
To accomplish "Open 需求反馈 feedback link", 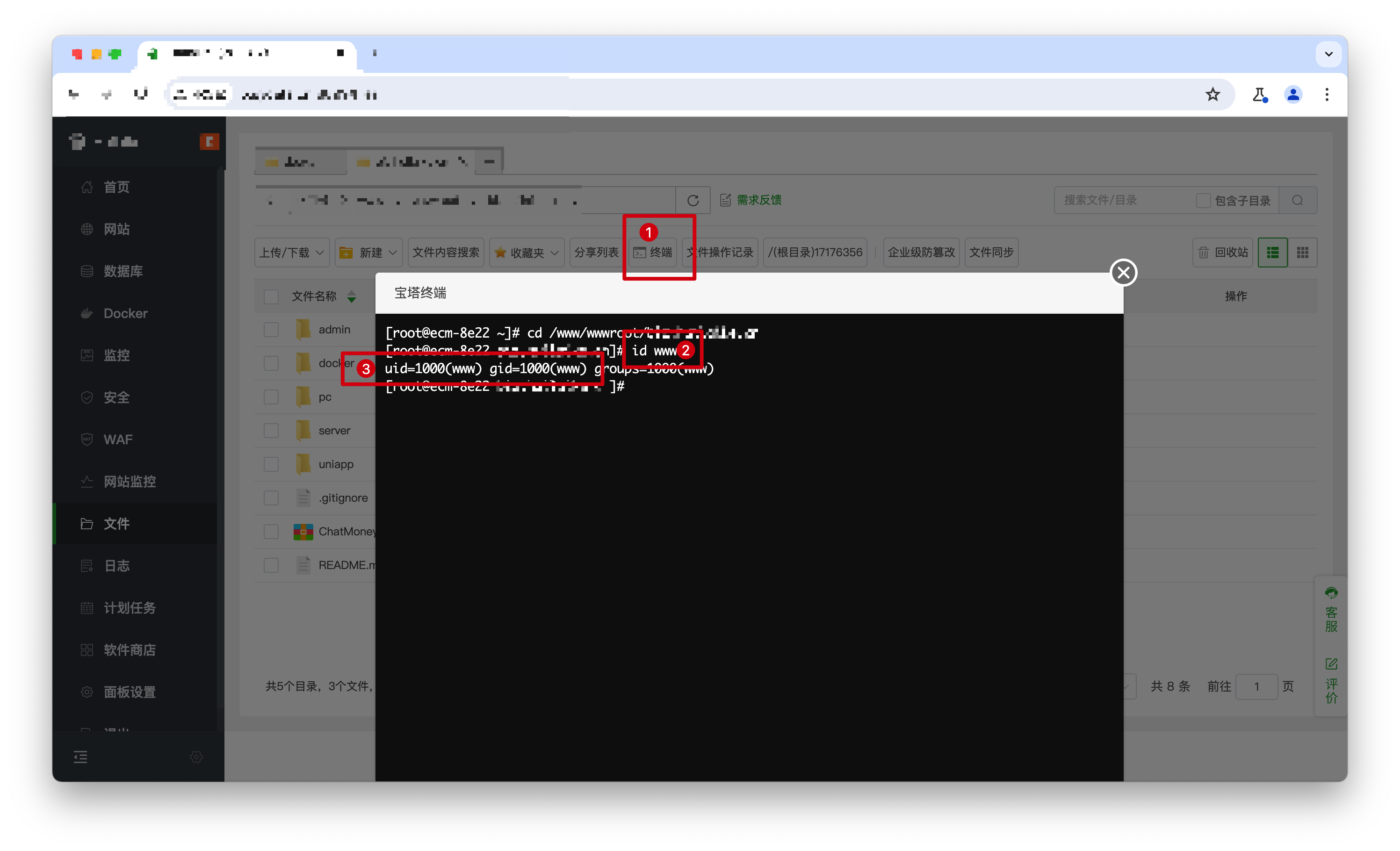I will pos(751,200).
